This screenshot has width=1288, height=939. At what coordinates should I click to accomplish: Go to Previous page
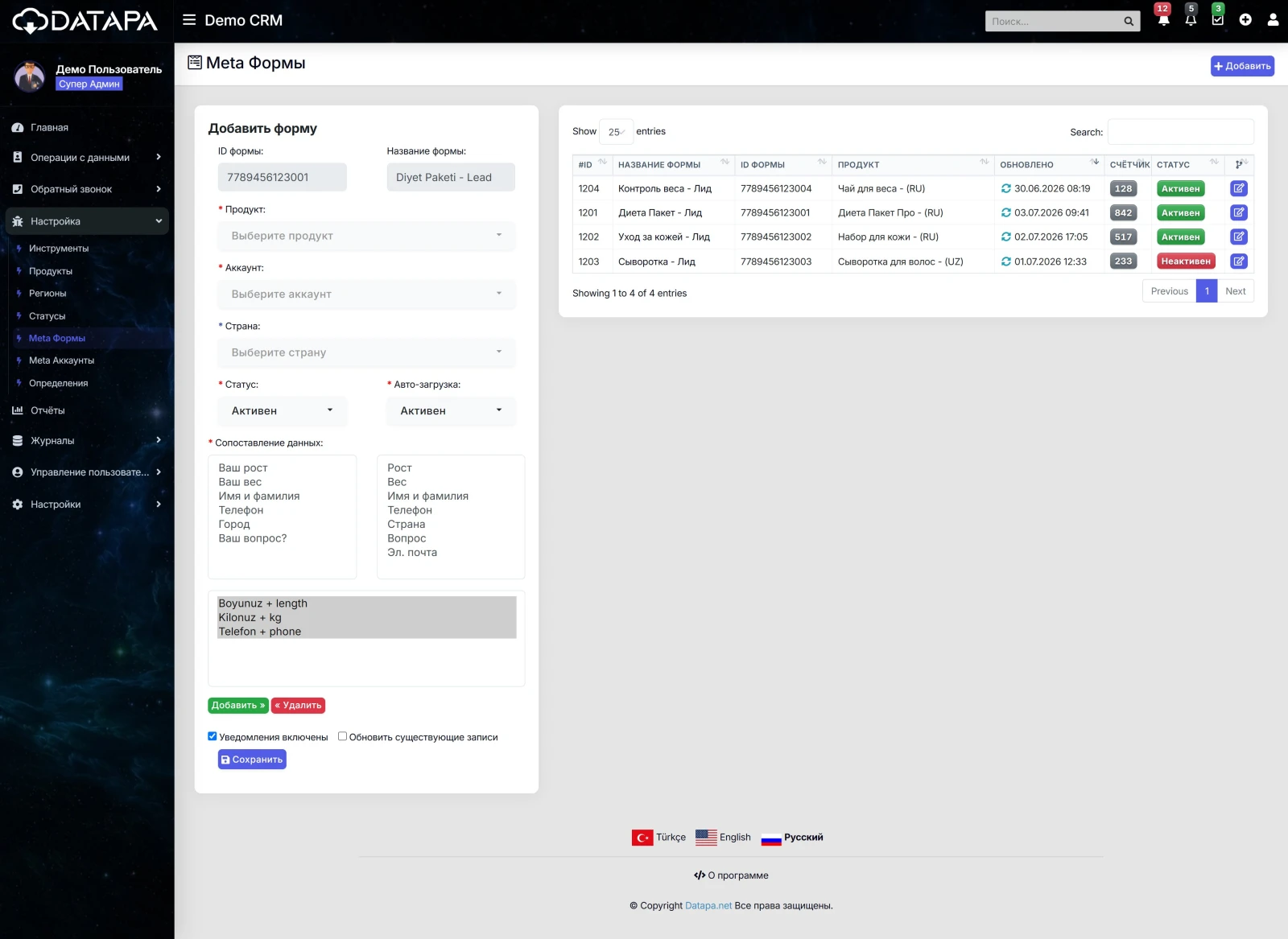pyautogui.click(x=1169, y=291)
